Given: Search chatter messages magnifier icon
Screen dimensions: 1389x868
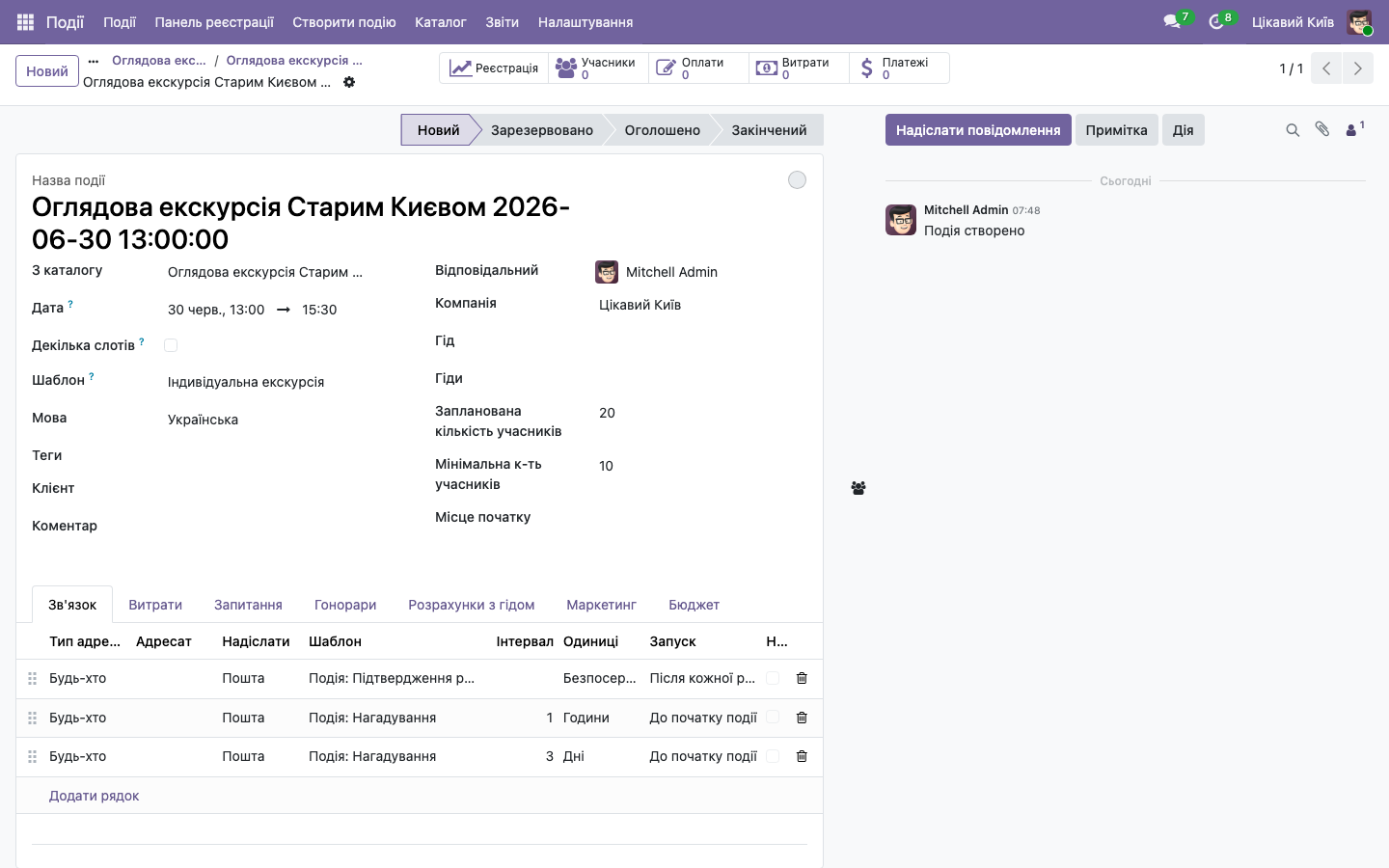Looking at the screenshot, I should (x=1293, y=130).
